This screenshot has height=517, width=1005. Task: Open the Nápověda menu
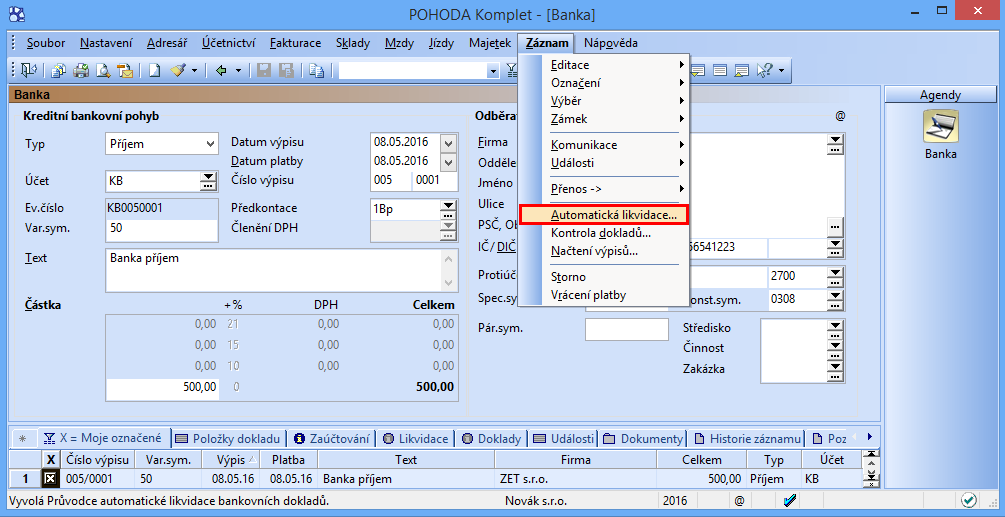coord(611,43)
